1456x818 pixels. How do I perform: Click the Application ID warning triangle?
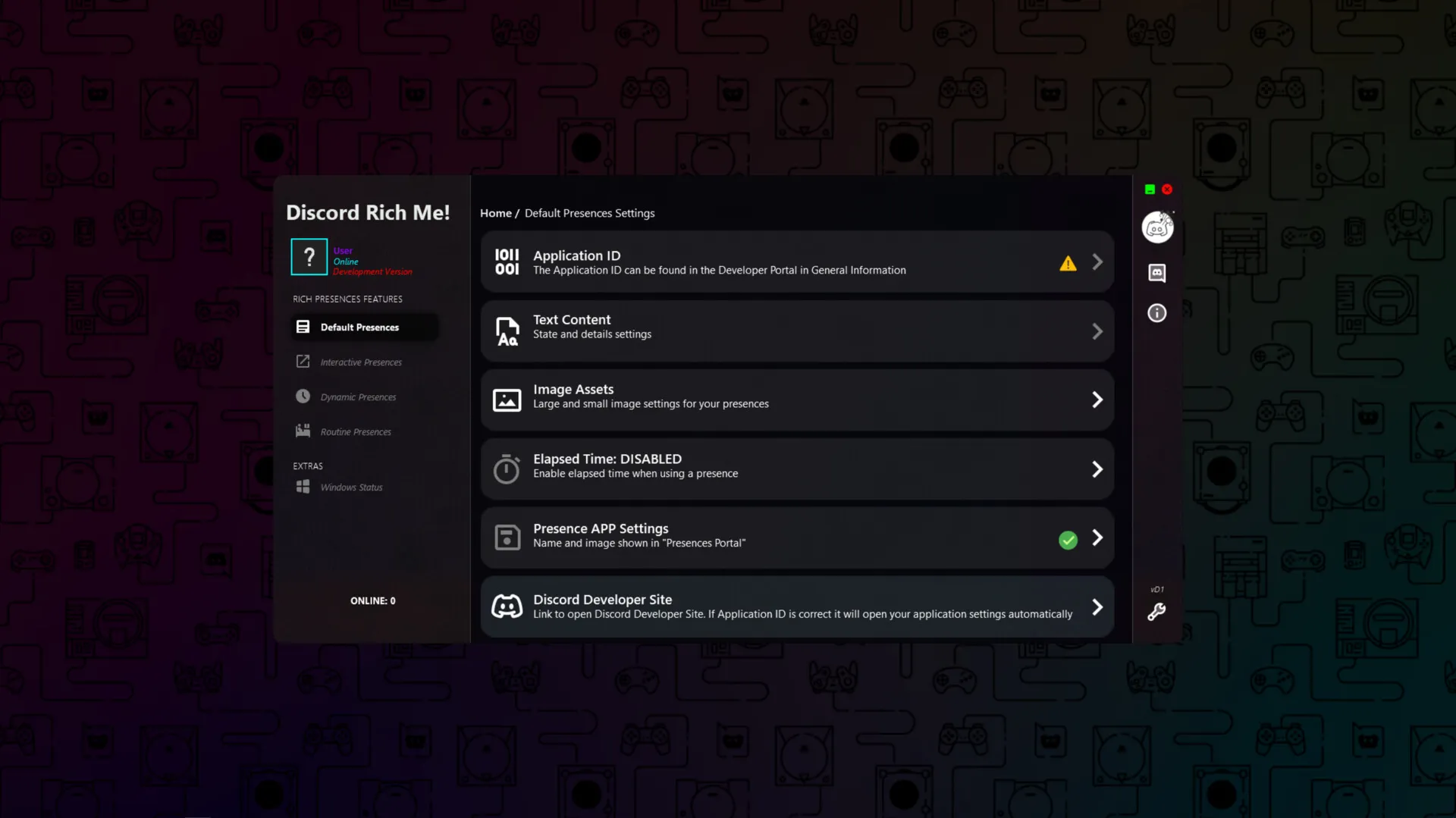point(1068,263)
